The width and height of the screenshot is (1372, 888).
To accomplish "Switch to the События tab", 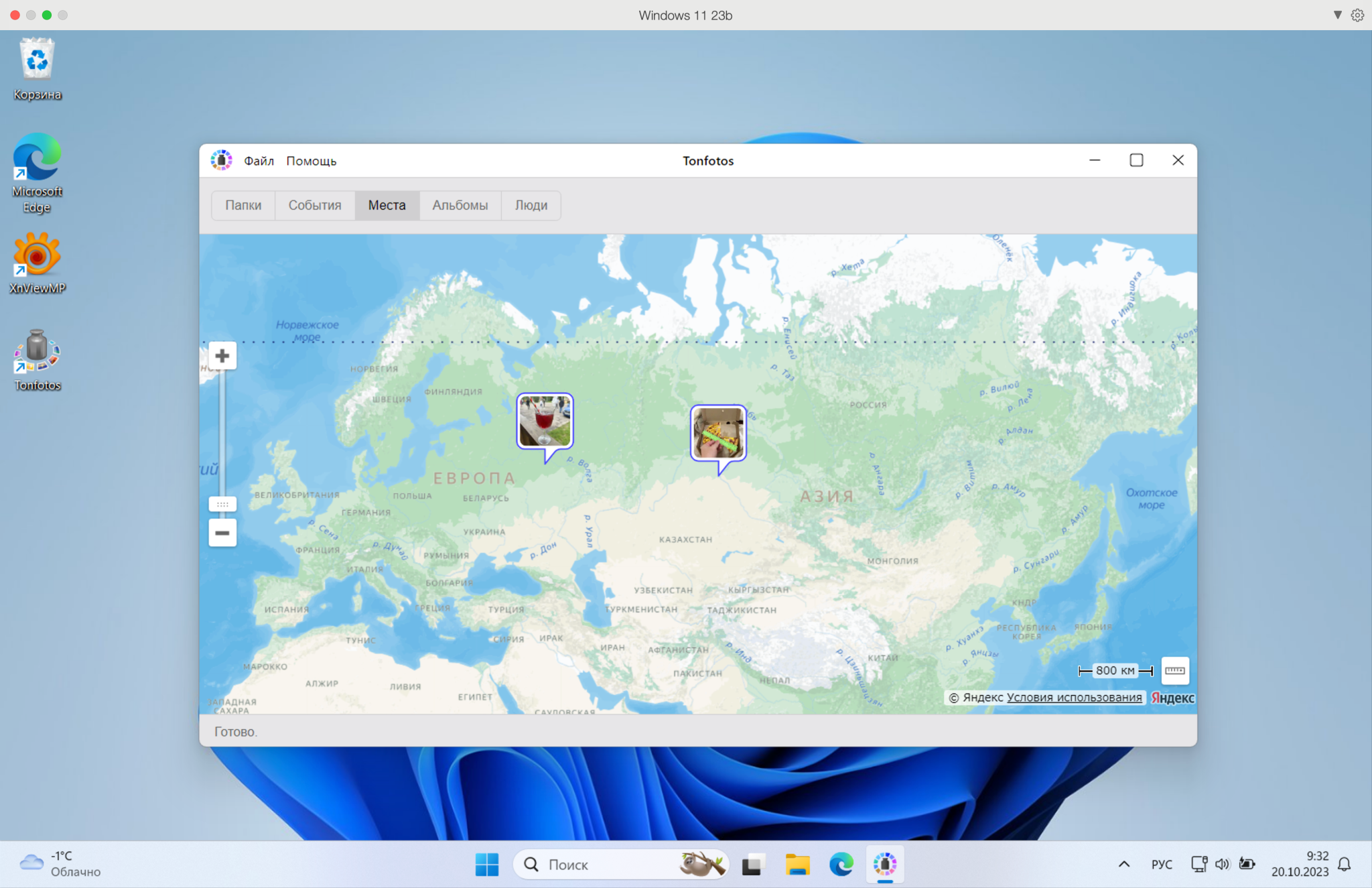I will 315,205.
